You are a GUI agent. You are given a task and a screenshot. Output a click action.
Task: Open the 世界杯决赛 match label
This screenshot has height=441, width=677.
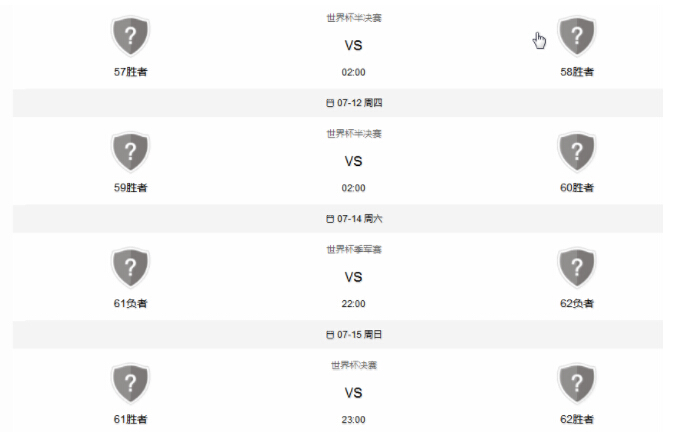click(x=354, y=365)
